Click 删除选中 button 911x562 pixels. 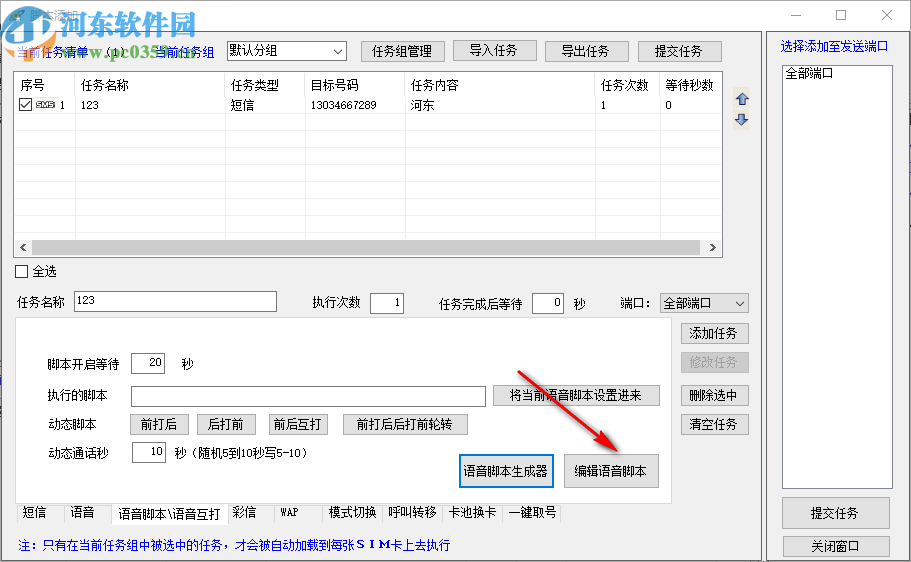pyautogui.click(x=714, y=396)
